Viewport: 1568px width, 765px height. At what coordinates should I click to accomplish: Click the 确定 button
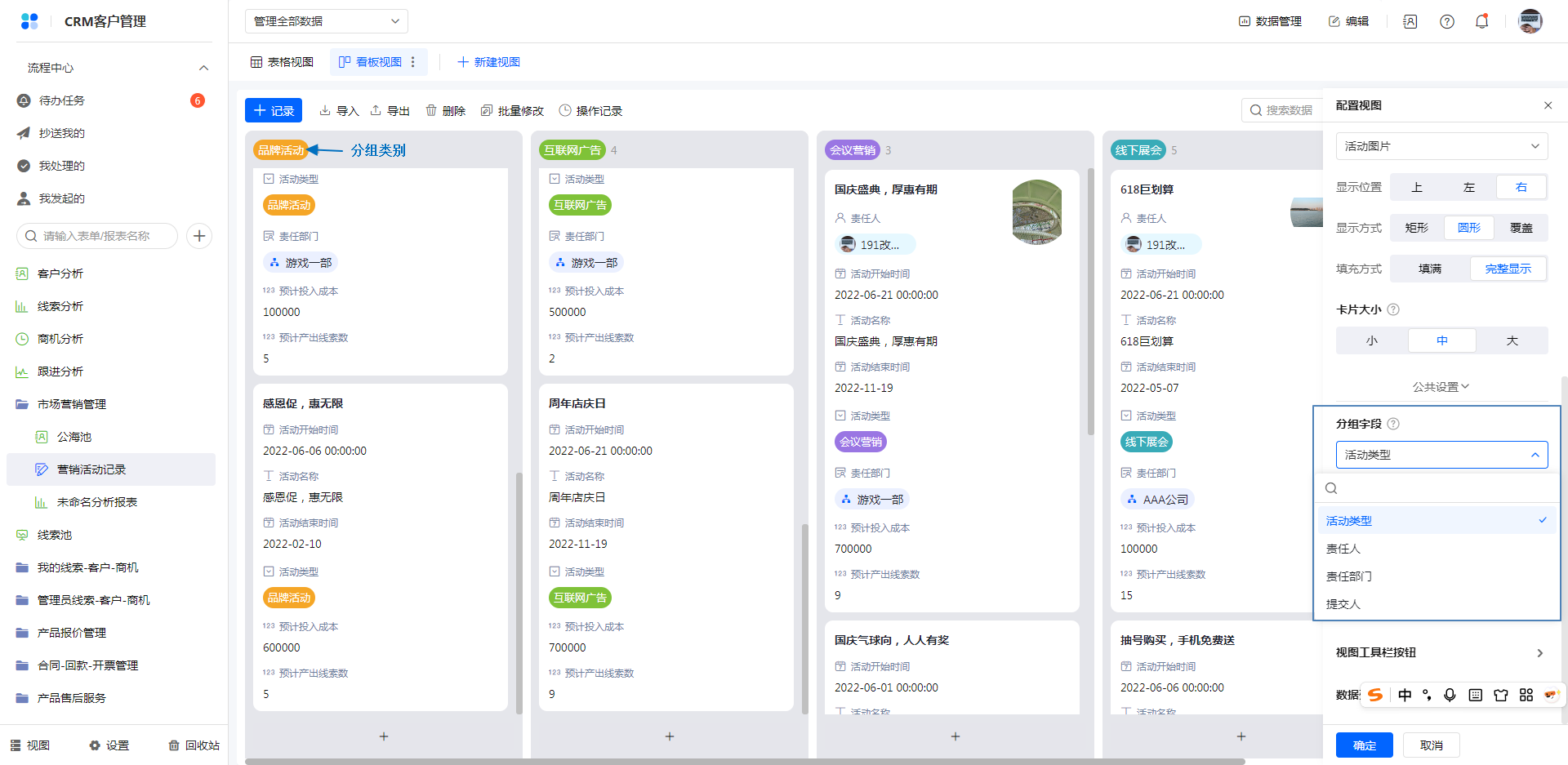(1364, 745)
